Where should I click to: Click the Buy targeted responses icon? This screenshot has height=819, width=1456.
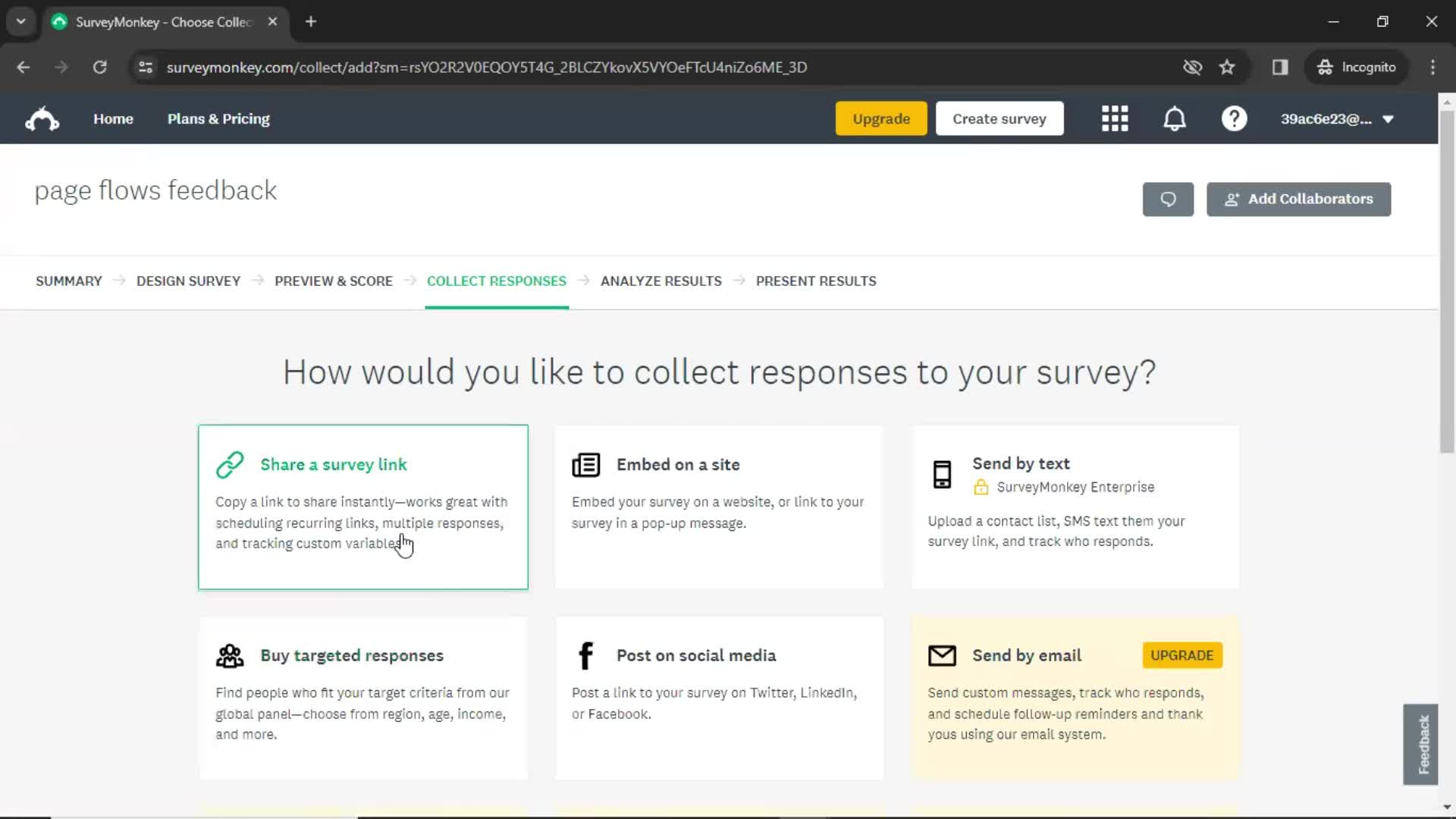[231, 655]
